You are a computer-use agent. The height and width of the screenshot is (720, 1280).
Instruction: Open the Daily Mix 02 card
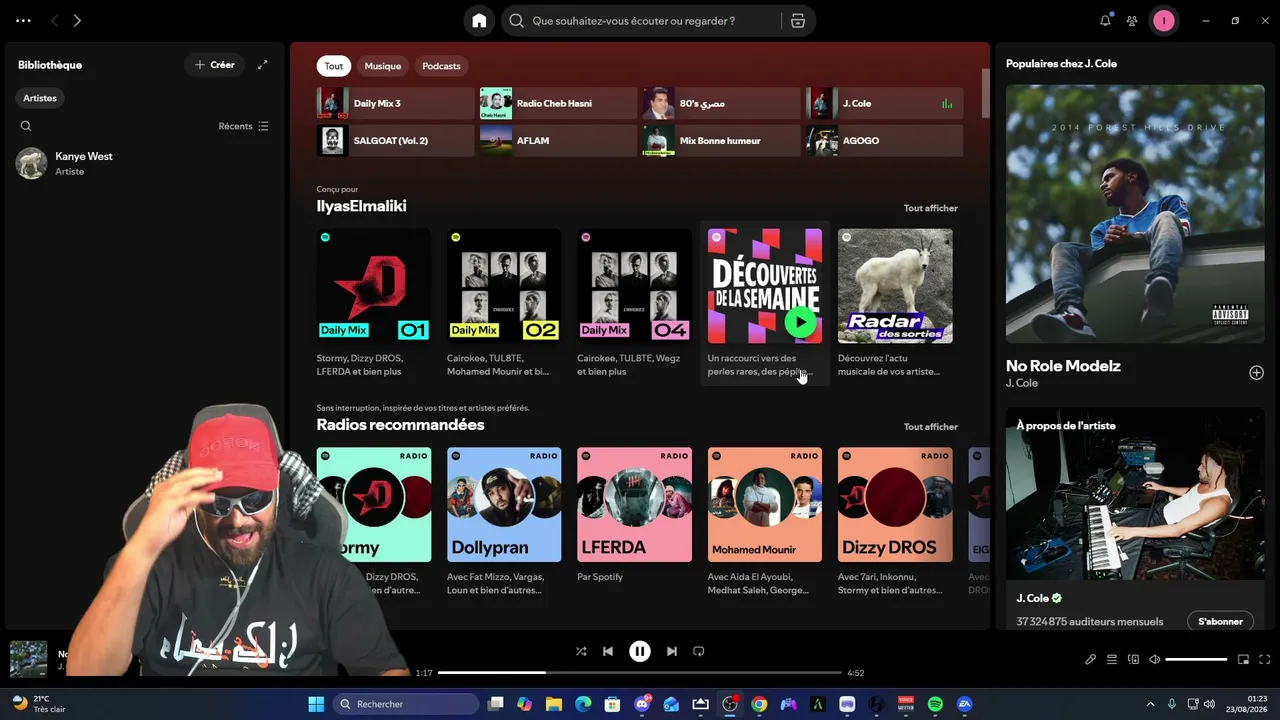coord(504,304)
